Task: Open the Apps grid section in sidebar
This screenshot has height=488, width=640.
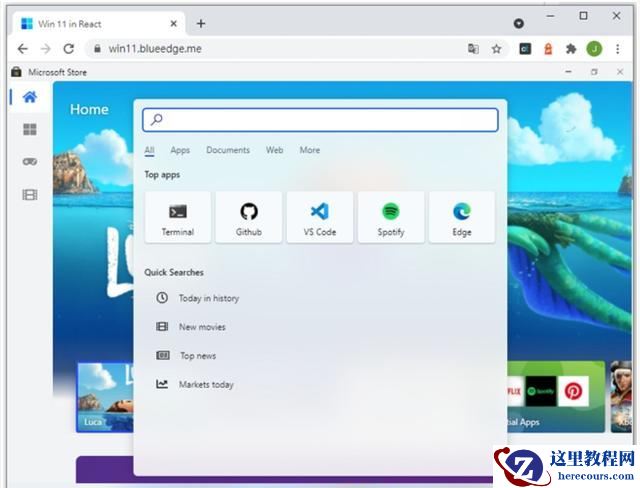Action: tap(30, 130)
